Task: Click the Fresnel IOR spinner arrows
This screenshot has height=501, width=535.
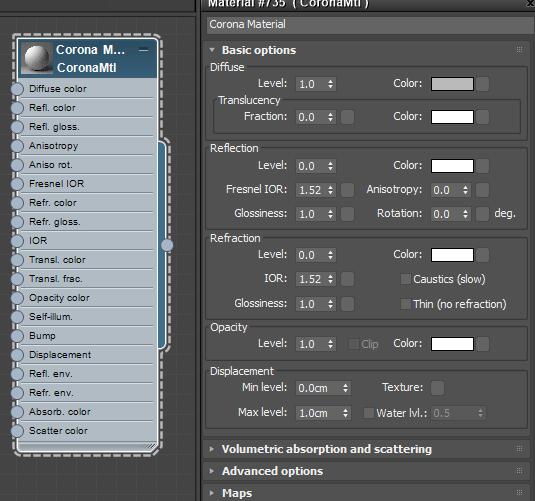Action: tap(330, 190)
